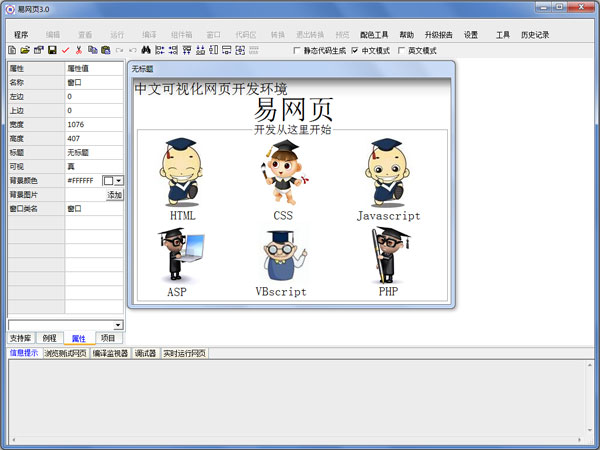
Task: Click the Redo arrow icon
Action: (119, 50)
